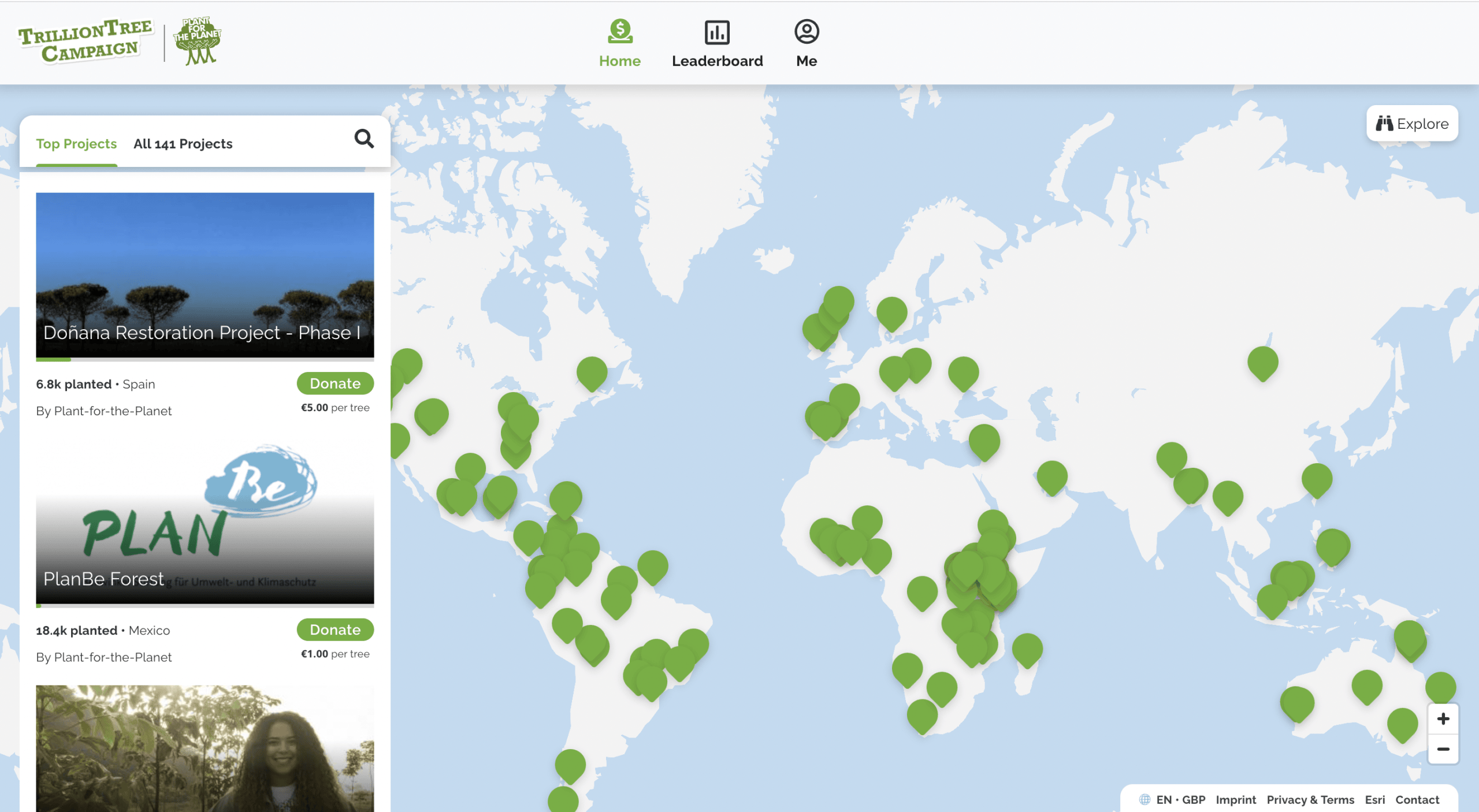Switch to Top Projects tab

(76, 144)
